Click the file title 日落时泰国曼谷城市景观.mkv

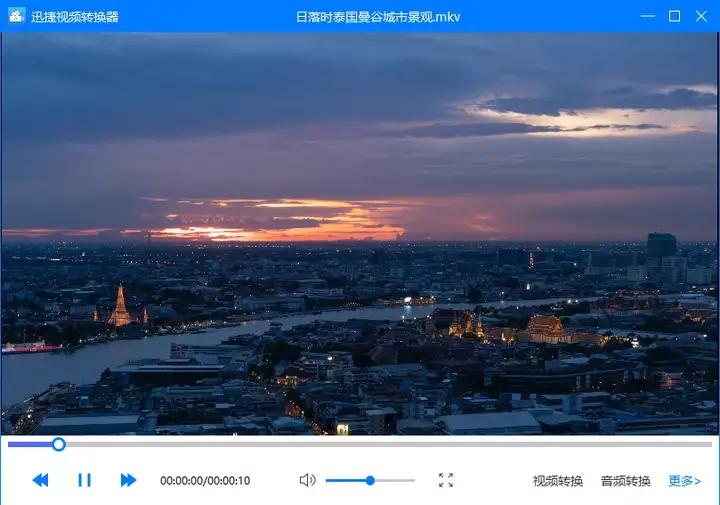tap(377, 17)
